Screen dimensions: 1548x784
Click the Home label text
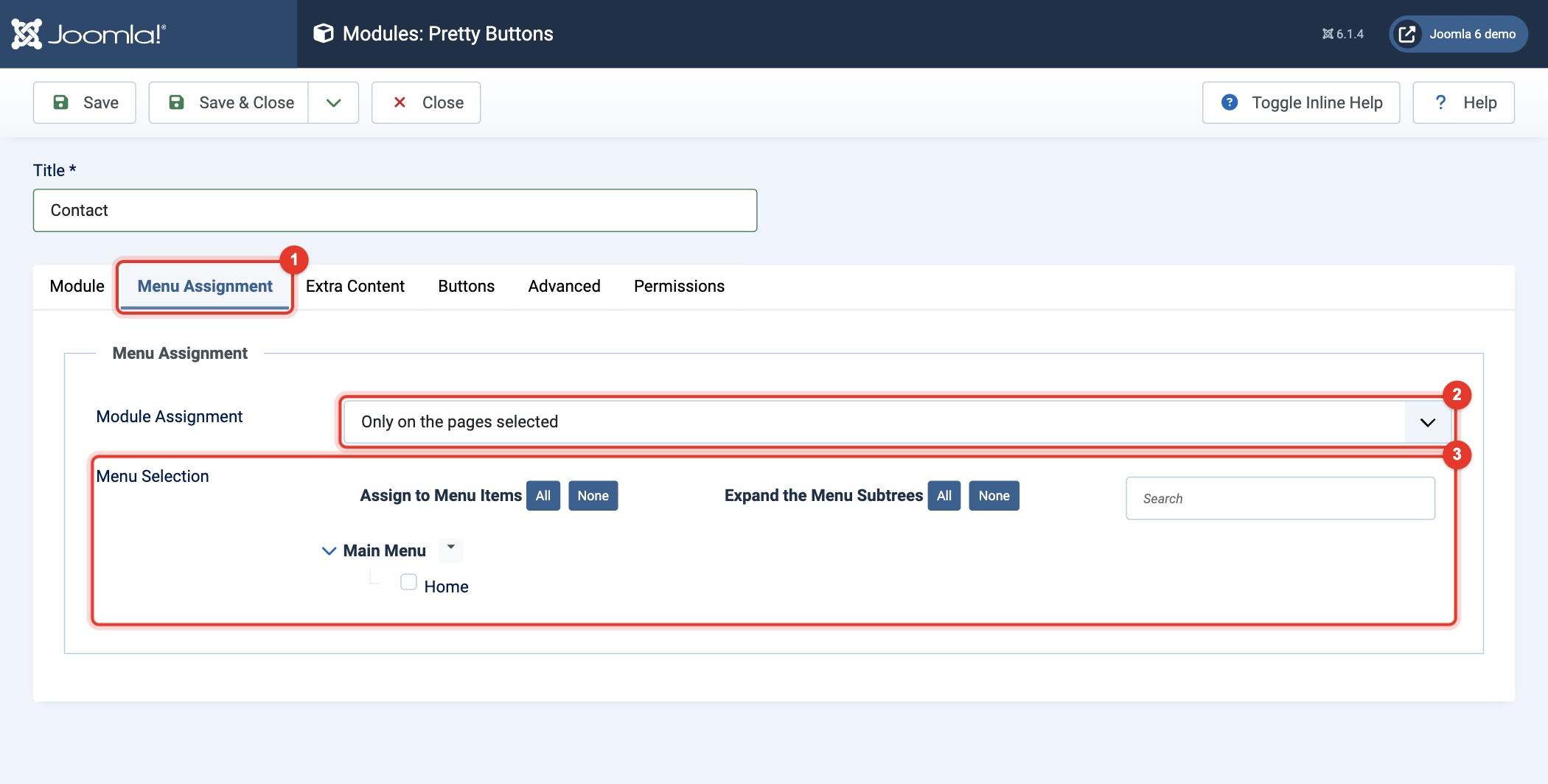point(447,587)
